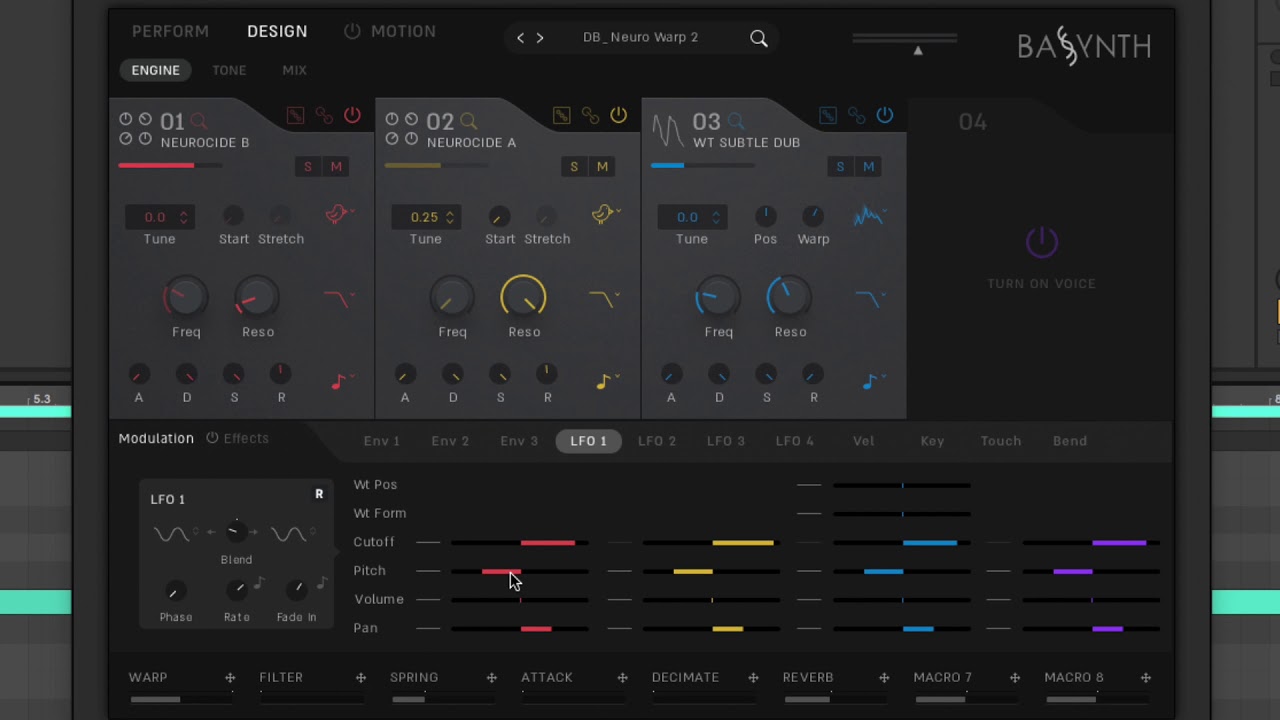Power off voice 02 Neurocide A

click(618, 115)
